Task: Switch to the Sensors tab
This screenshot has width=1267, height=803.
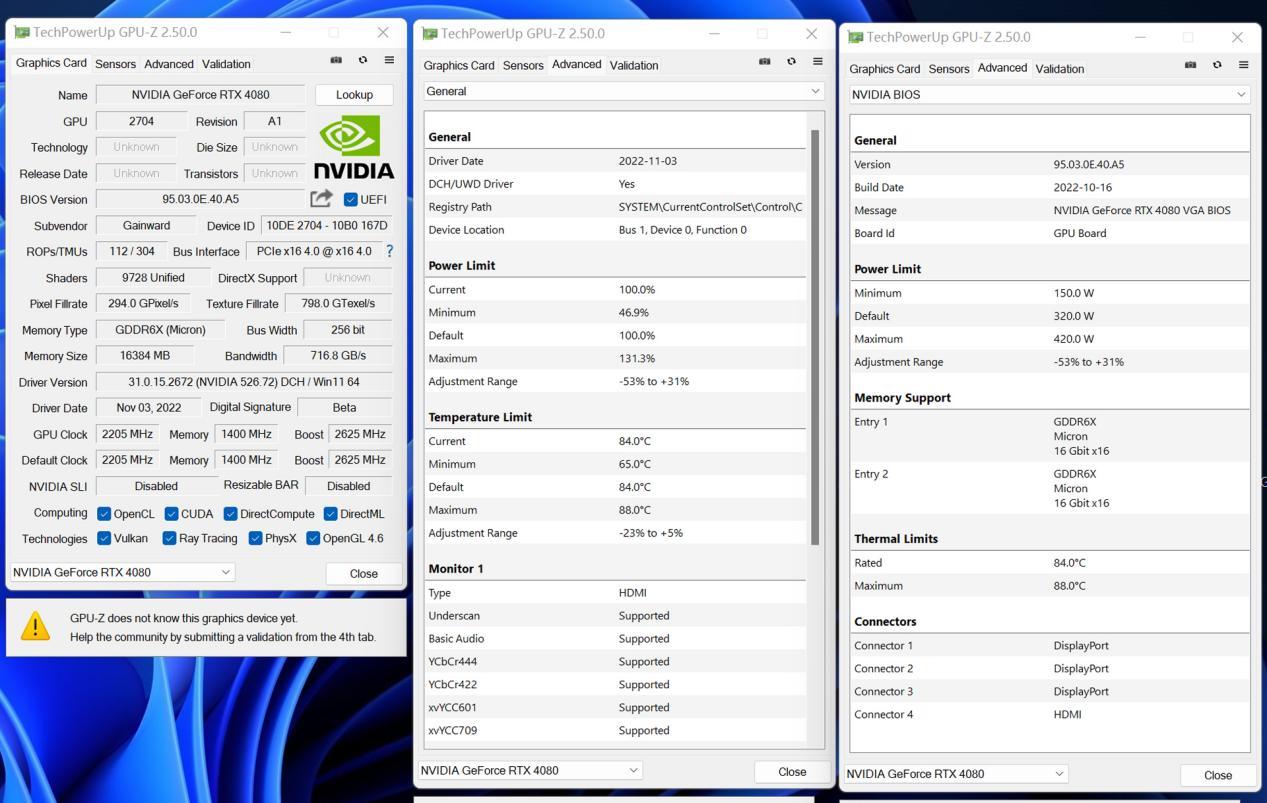Action: (115, 63)
